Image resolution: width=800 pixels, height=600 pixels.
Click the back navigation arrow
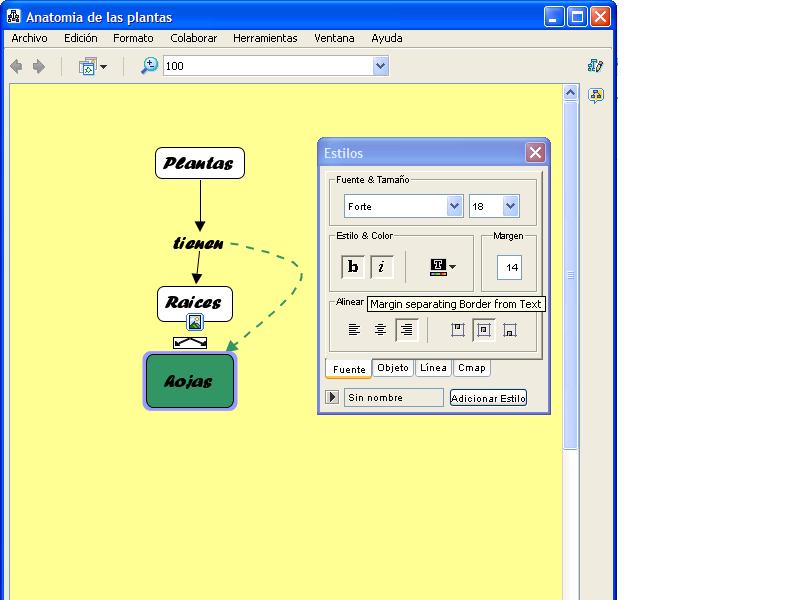16,66
